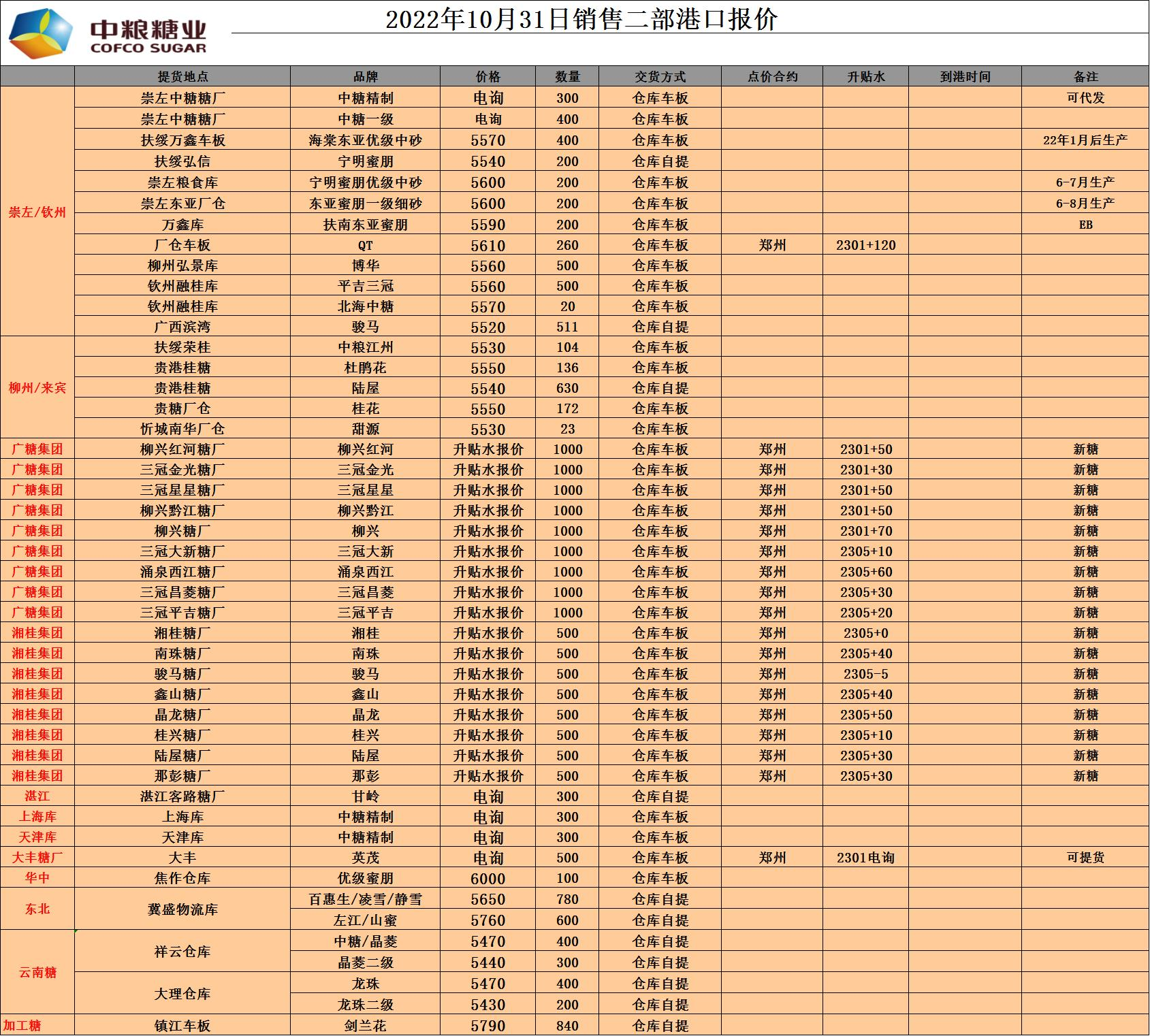Select the 品牌 column header
The width and height of the screenshot is (1150, 1036).
(x=366, y=77)
